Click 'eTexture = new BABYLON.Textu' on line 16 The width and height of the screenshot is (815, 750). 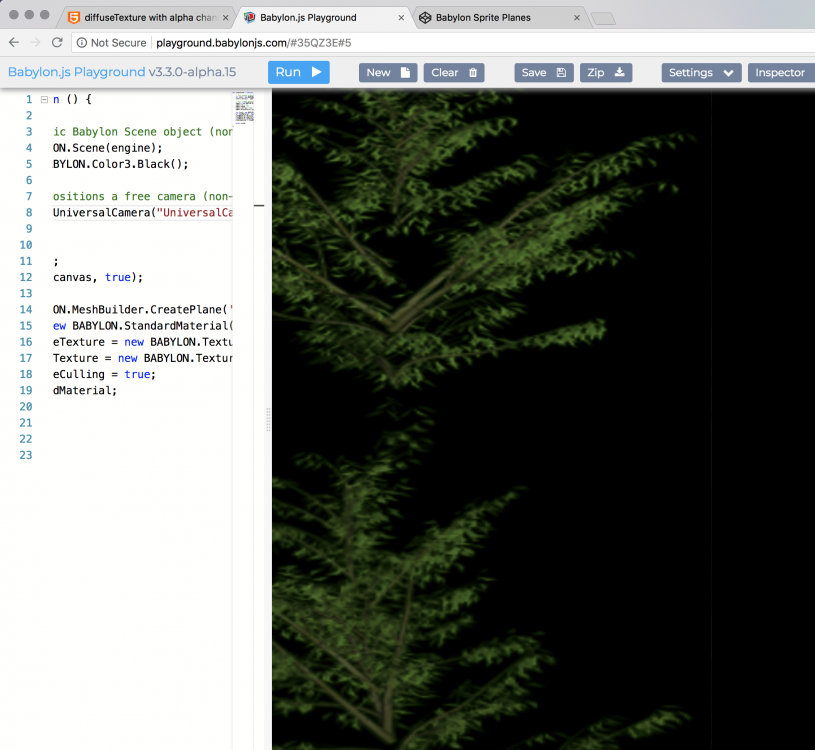tap(142, 342)
